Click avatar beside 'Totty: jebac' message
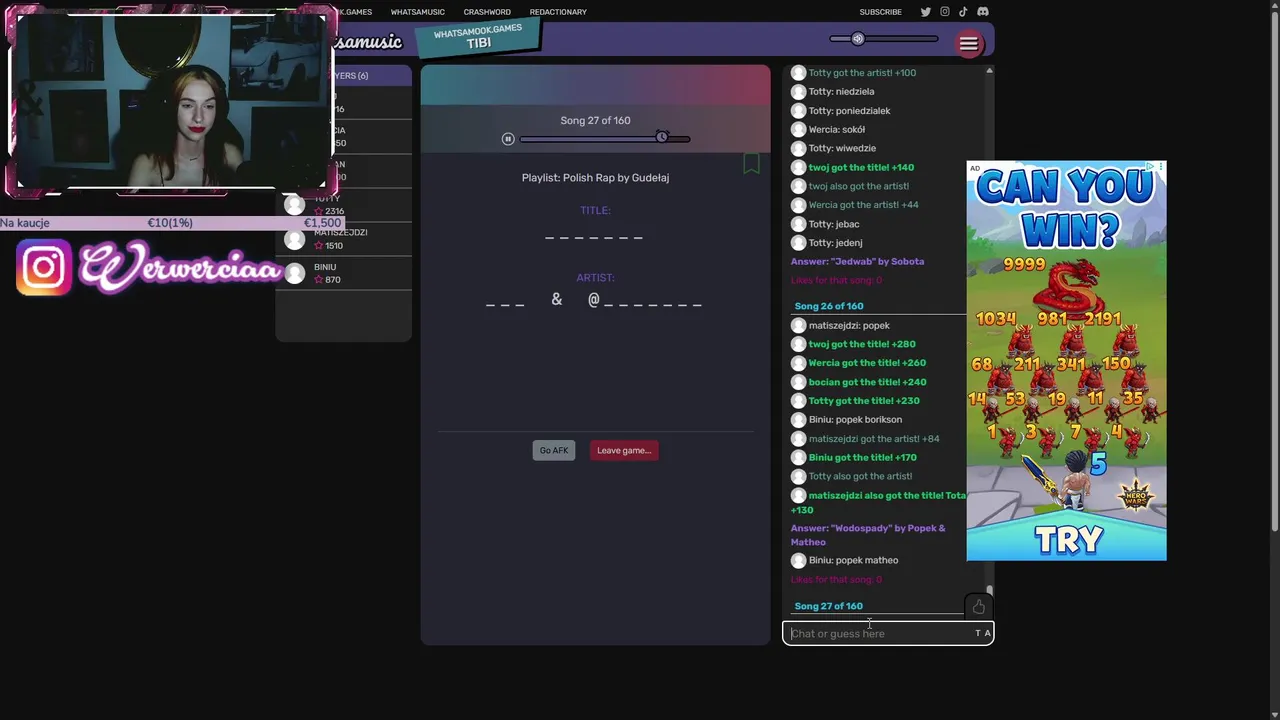This screenshot has height=720, width=1280. click(x=798, y=224)
